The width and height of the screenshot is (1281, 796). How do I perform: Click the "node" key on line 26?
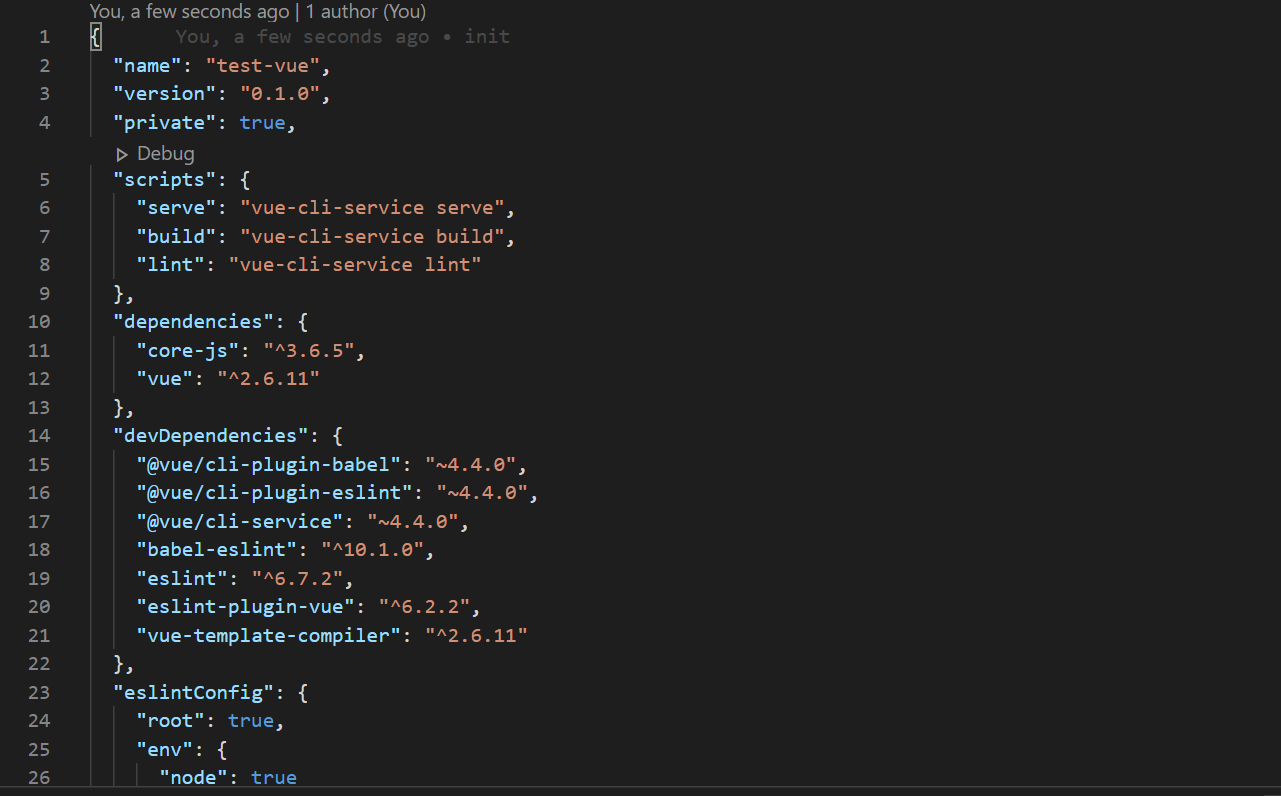(194, 778)
